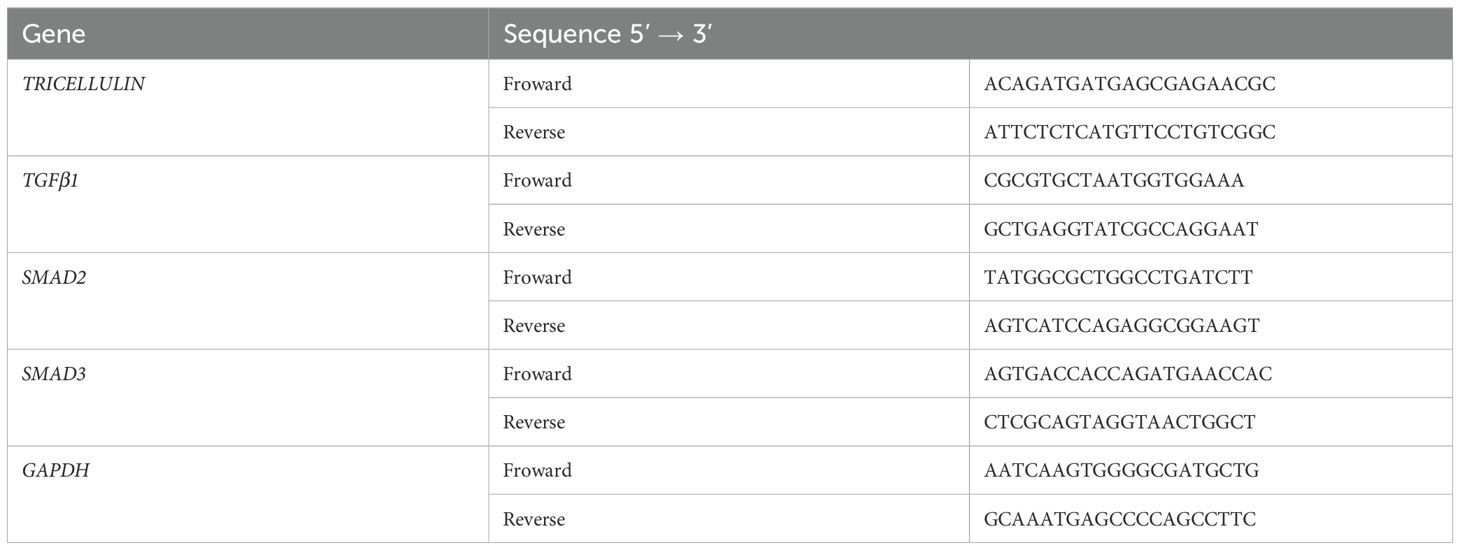Image resolution: width=1460 pixels, height=550 pixels.
Task: Select the SMAD3 gene cell
Action: 54,374
